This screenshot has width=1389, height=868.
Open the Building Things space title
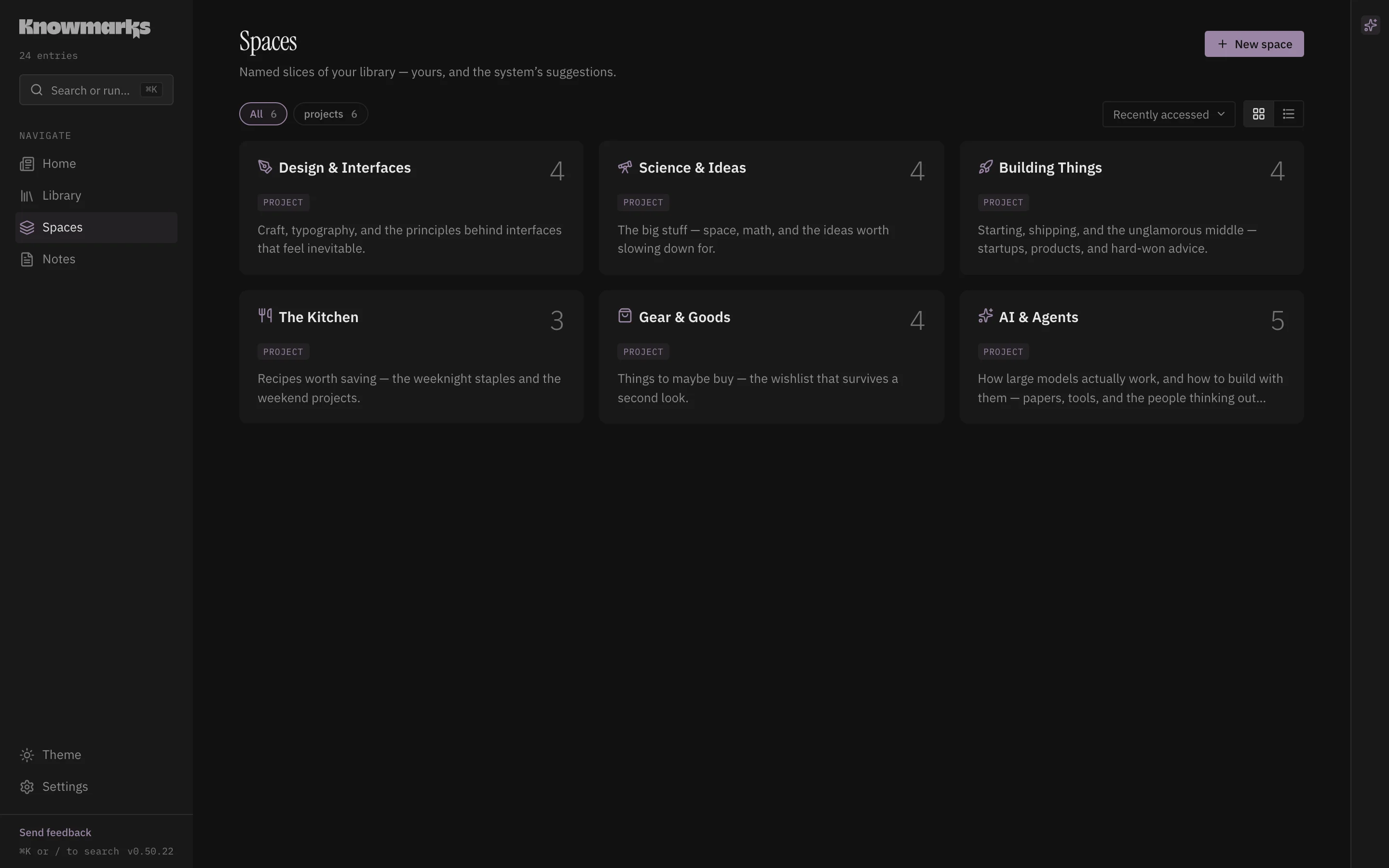point(1050,168)
